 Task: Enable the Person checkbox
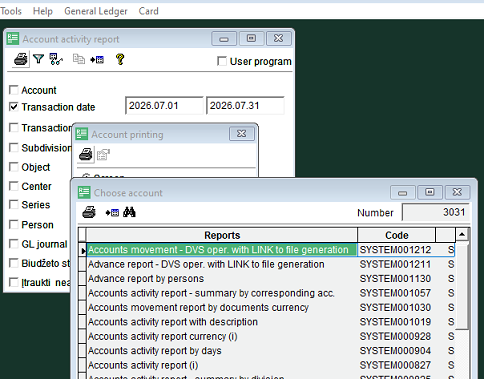click(14, 225)
